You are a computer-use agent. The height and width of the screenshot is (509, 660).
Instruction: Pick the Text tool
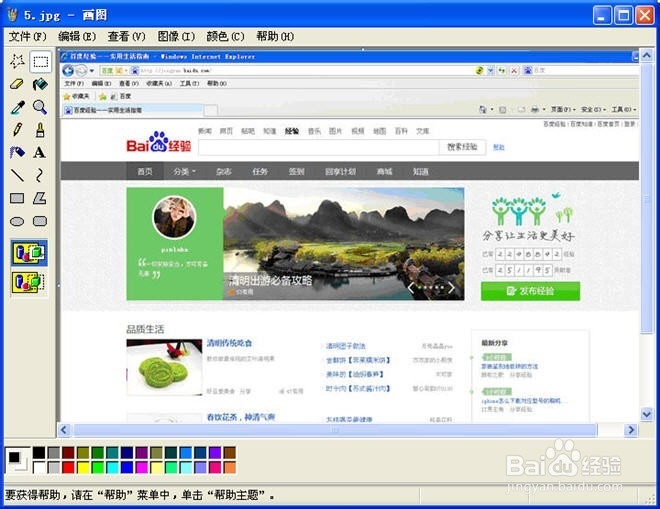(x=40, y=152)
